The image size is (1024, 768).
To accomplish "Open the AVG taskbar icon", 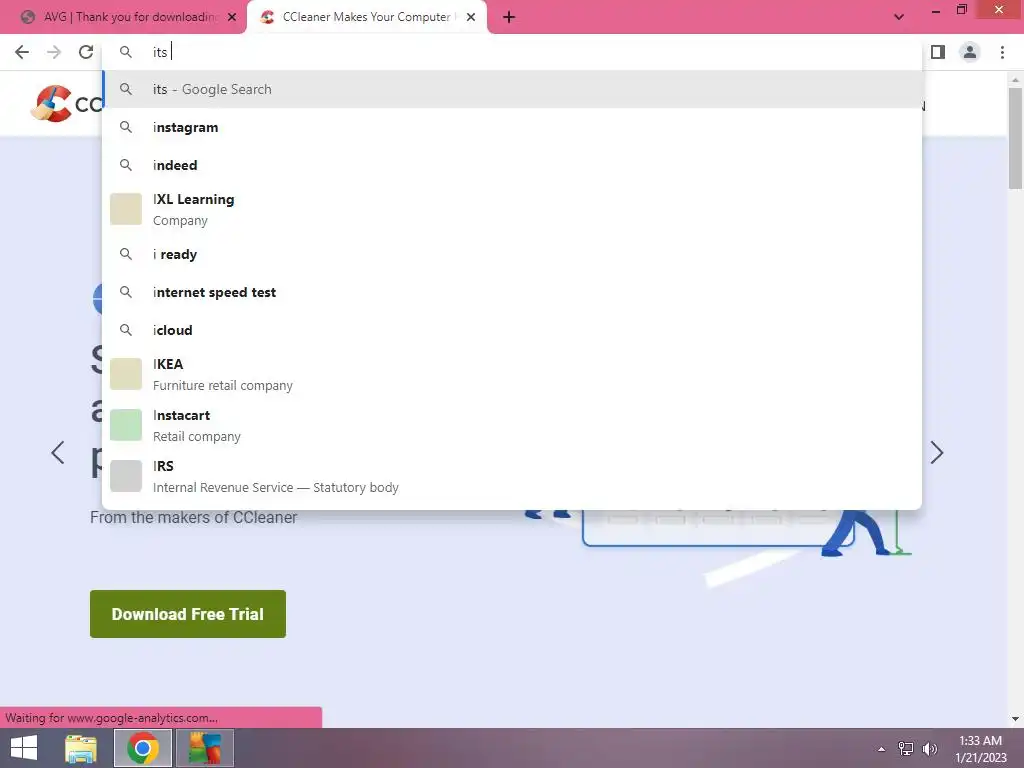I will (x=205, y=748).
